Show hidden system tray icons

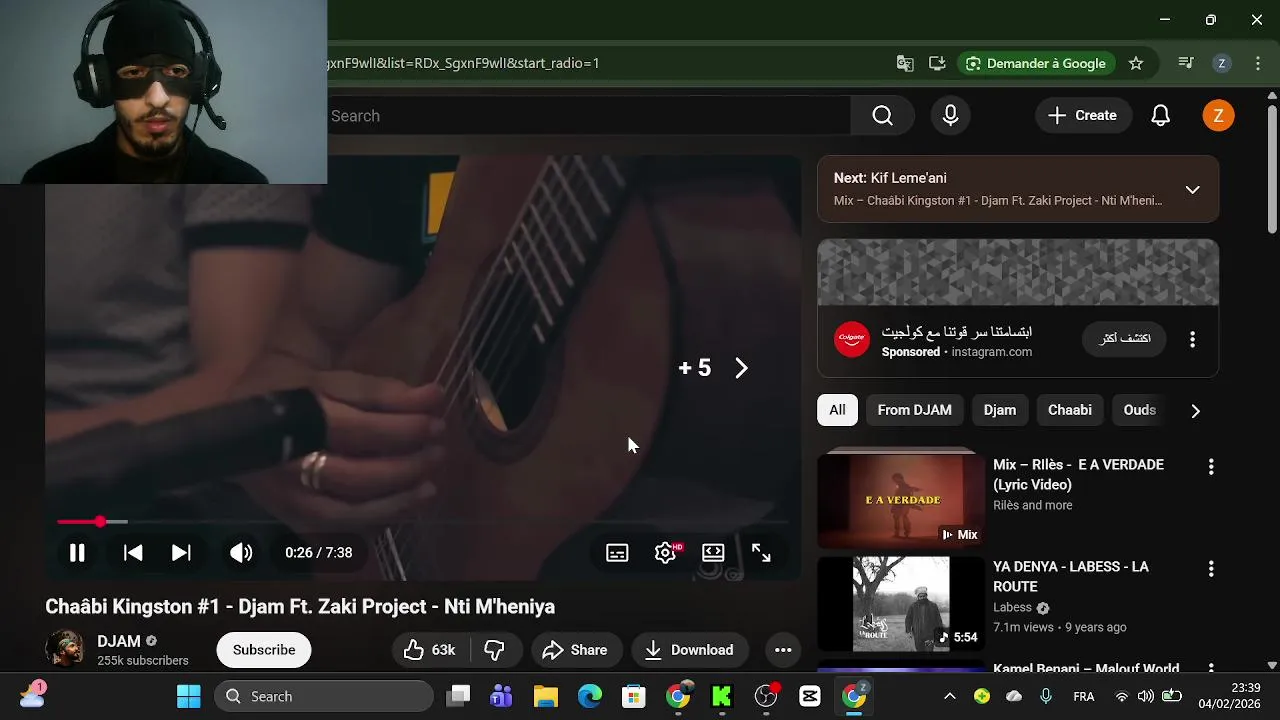pos(950,696)
